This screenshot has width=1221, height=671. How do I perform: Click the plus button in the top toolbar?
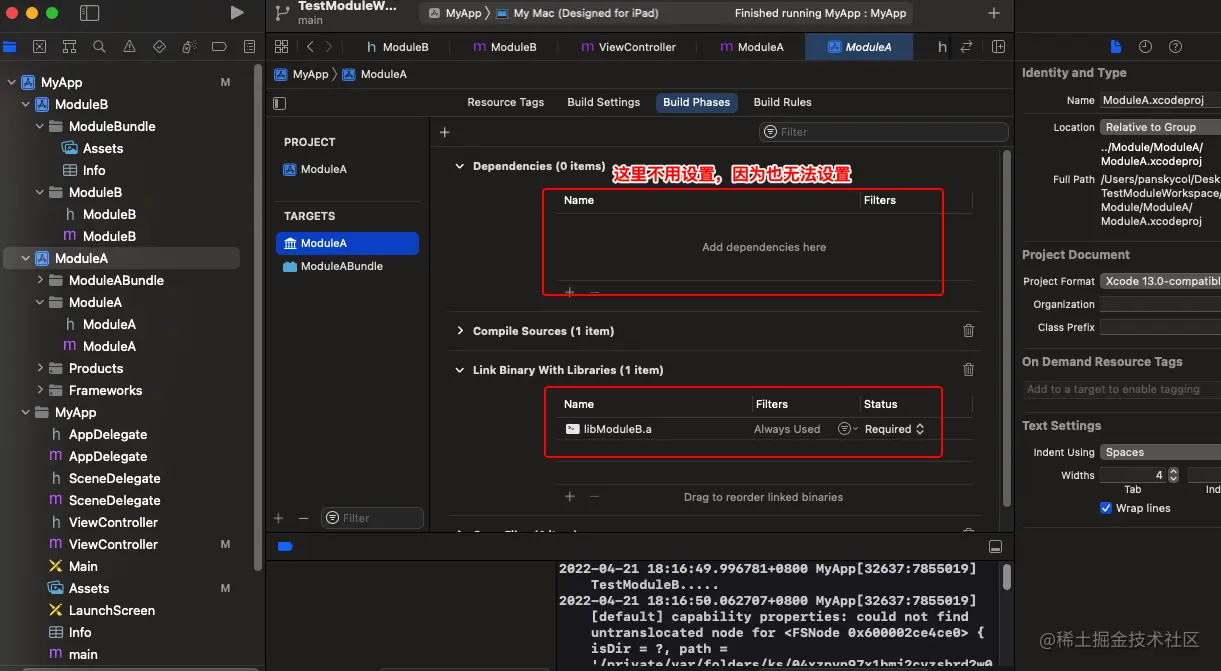[993, 13]
